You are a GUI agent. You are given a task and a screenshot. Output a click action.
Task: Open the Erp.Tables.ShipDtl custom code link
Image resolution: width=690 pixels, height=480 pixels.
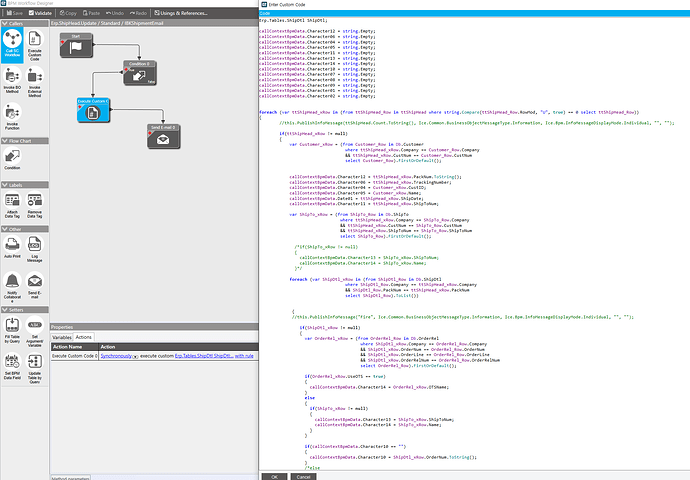pos(204,356)
